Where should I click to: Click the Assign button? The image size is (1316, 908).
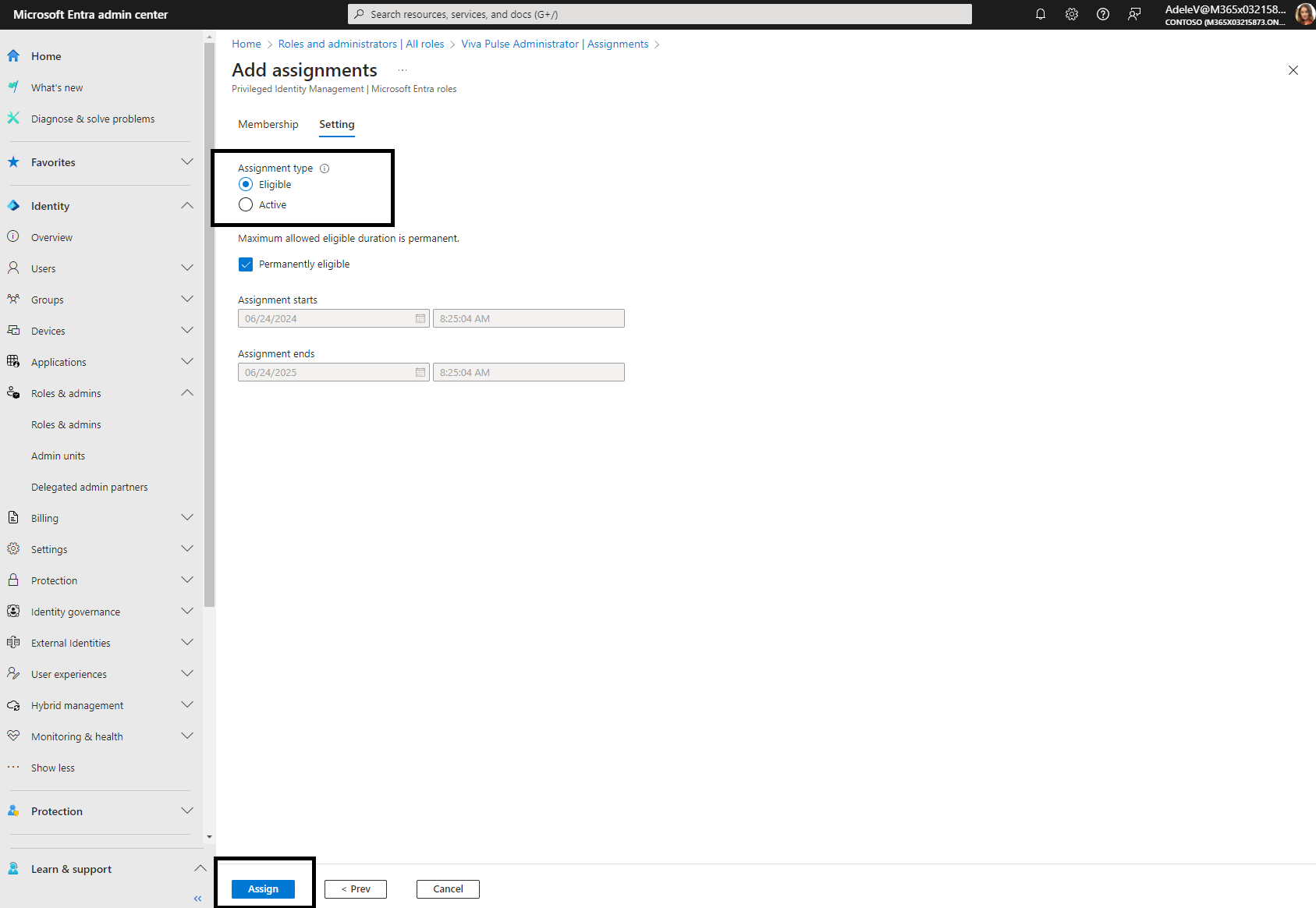pos(263,888)
